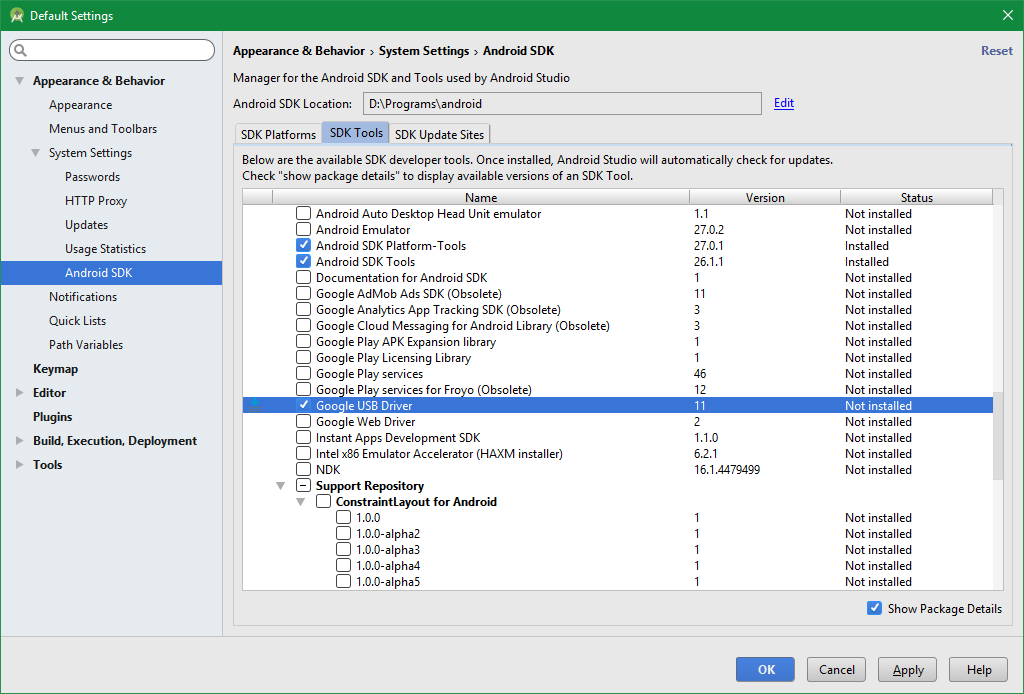Open the SDK Update Sites tab
Viewport: 1024px width, 694px height.
pos(440,134)
